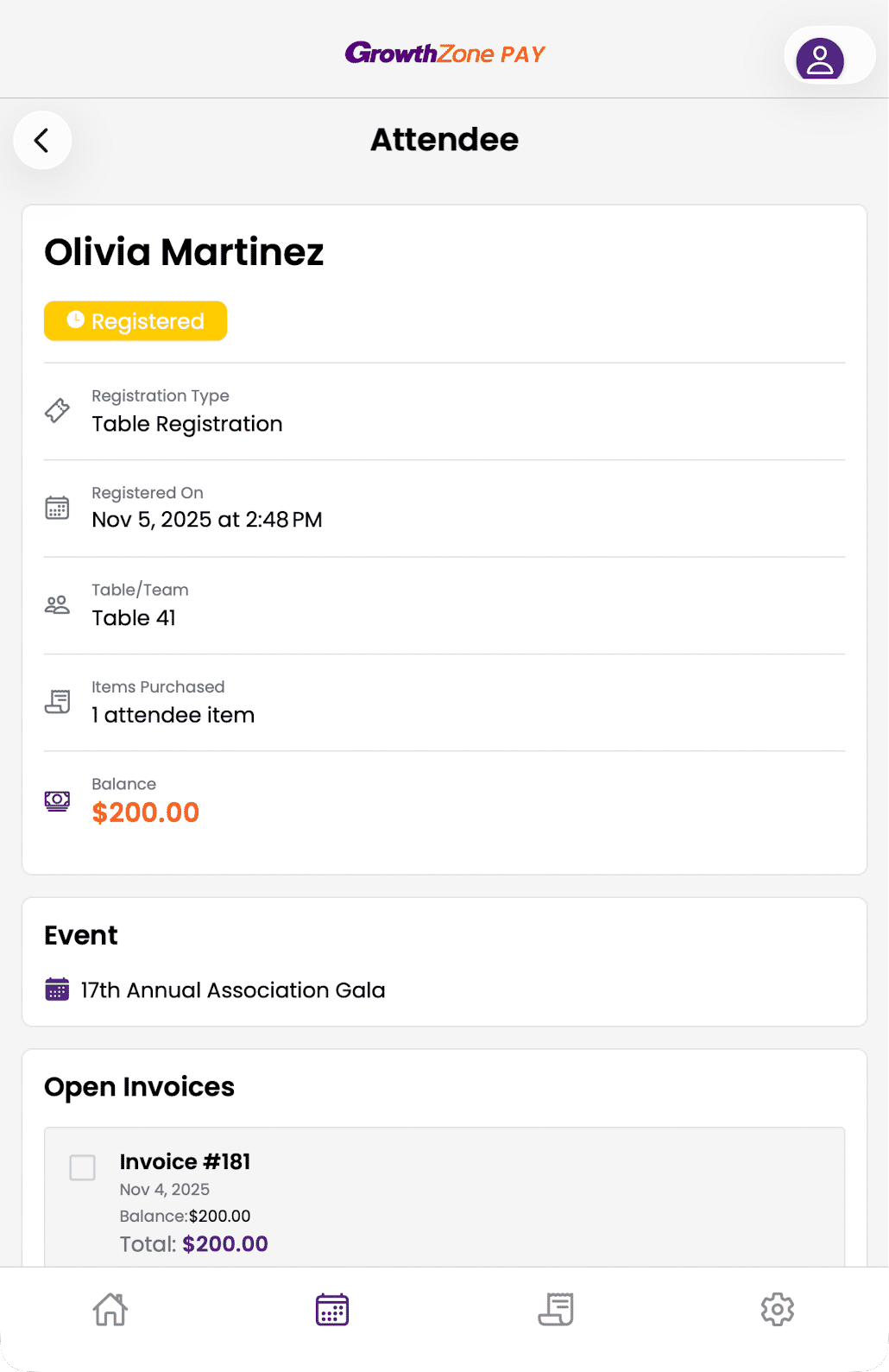Open the 17th Annual Association Gala event
889x1372 pixels.
pyautogui.click(x=233, y=989)
